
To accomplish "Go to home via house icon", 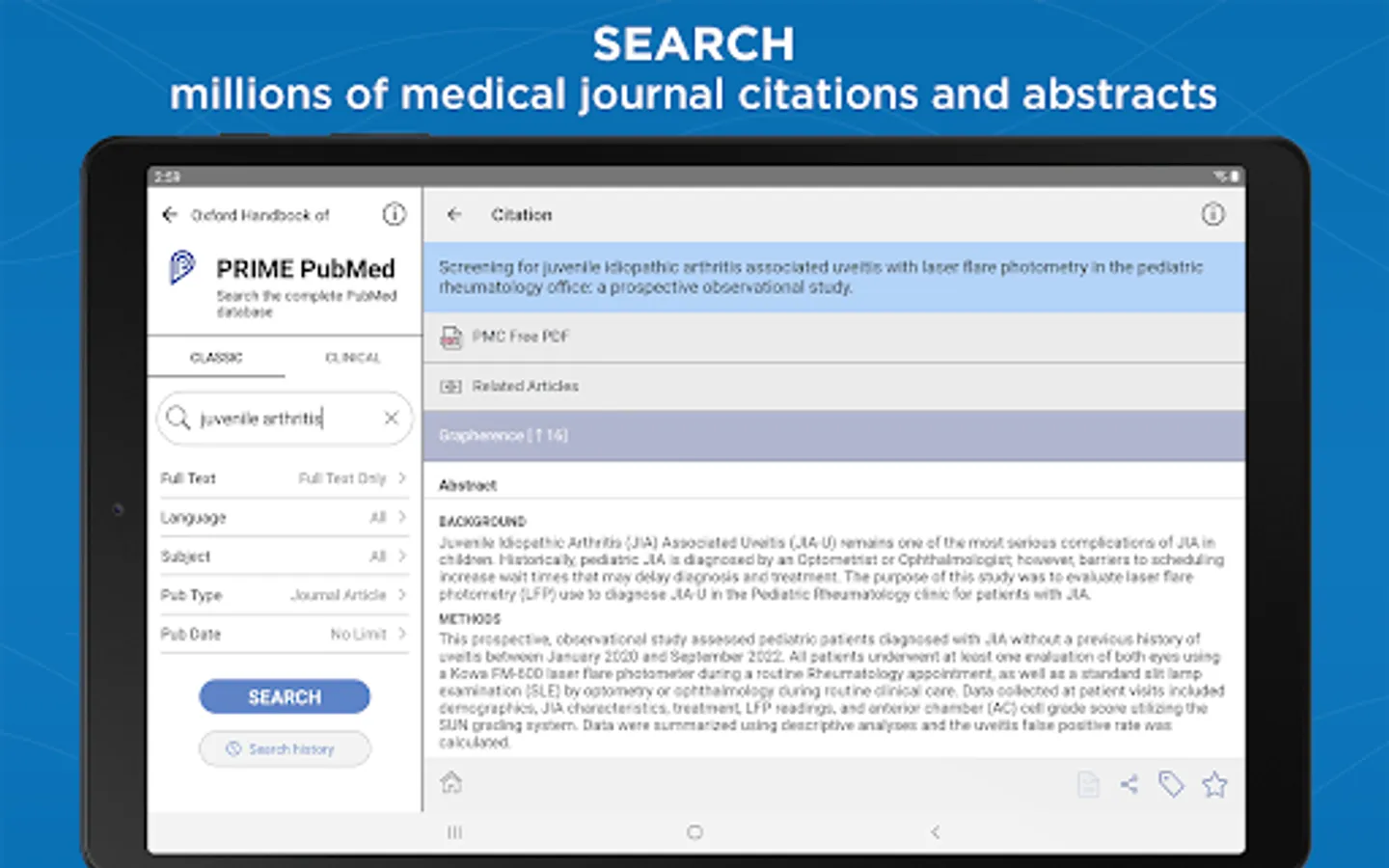I will (x=451, y=782).
